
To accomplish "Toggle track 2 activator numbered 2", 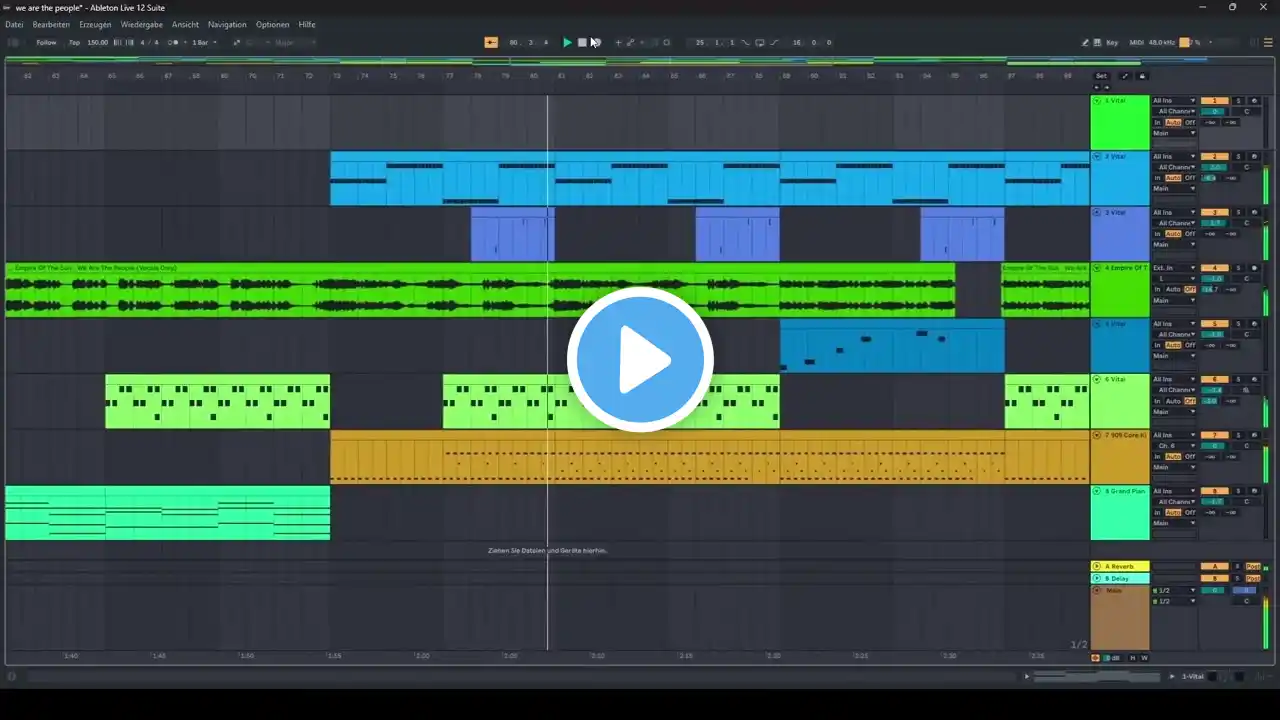I will (1214, 157).
